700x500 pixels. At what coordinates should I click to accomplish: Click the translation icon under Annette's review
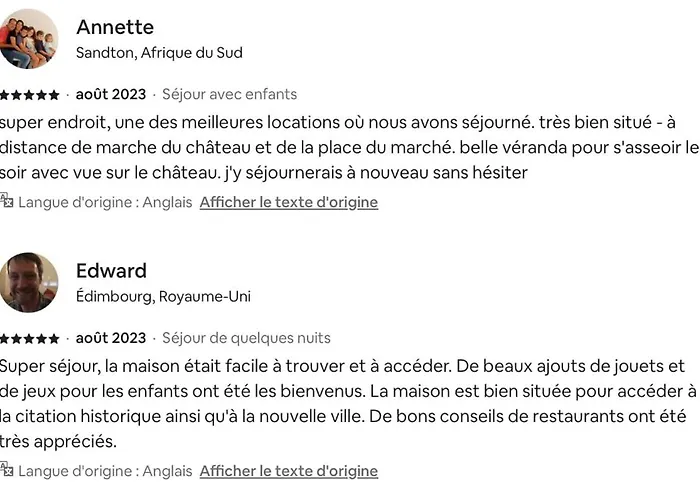click(x=6, y=201)
